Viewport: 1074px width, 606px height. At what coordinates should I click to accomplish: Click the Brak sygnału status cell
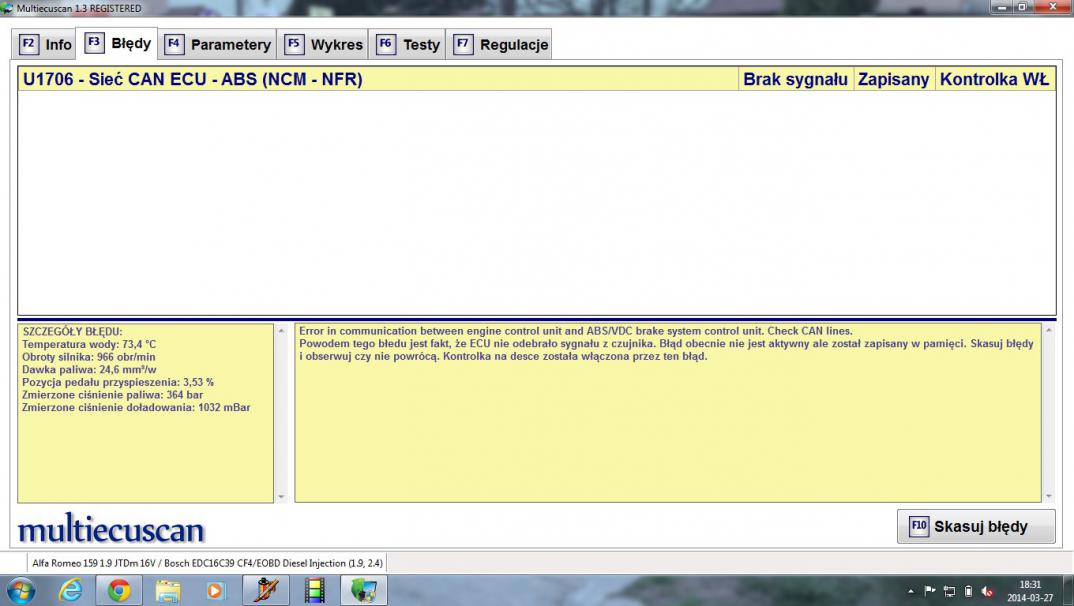(795, 79)
